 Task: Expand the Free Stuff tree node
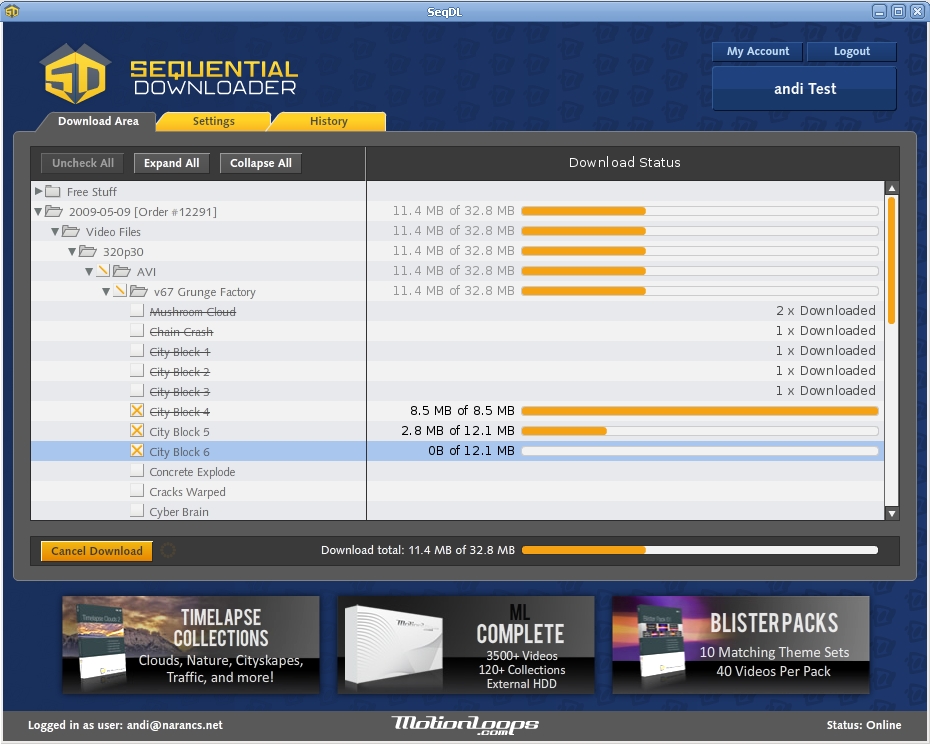coord(39,191)
